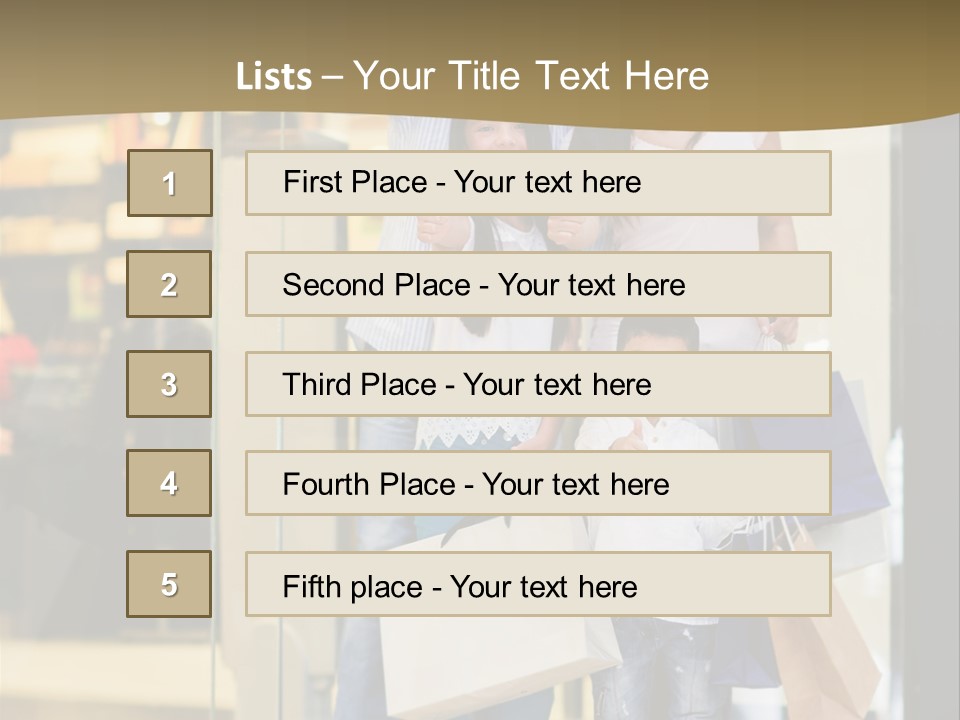
Task: Select the number 2 box
Action: [x=169, y=284]
